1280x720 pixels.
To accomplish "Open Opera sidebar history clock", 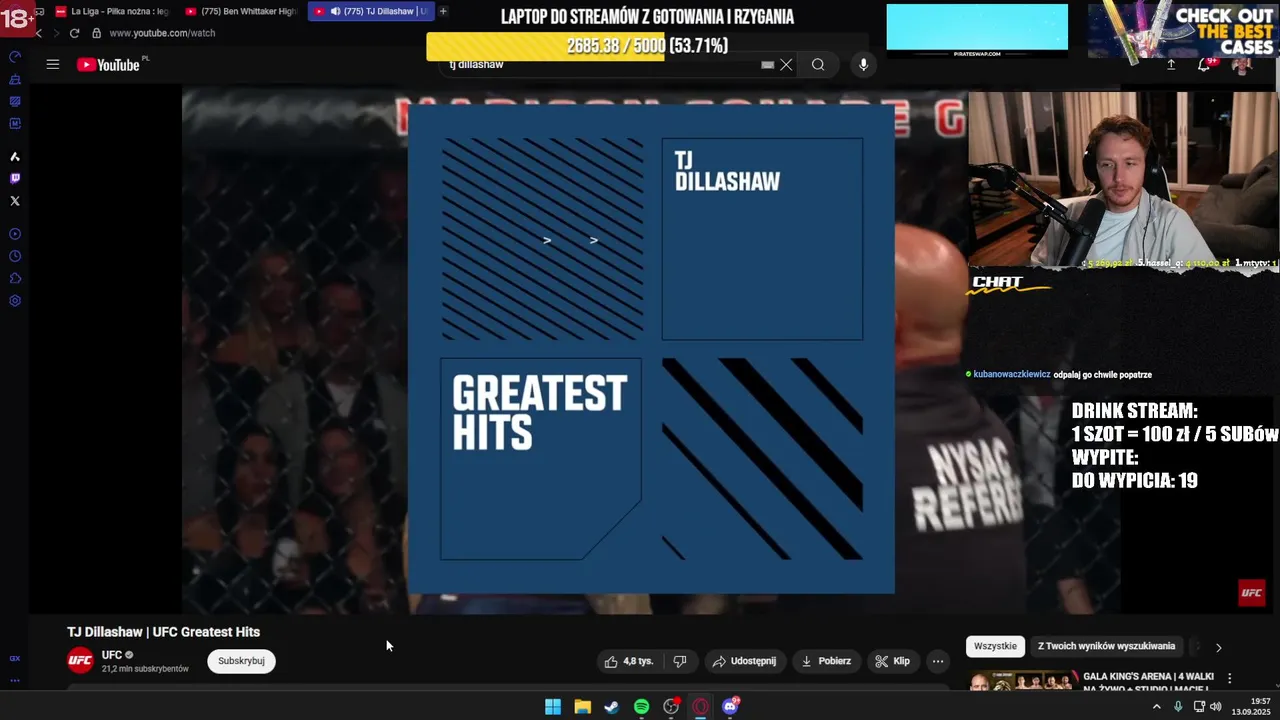I will coord(15,256).
